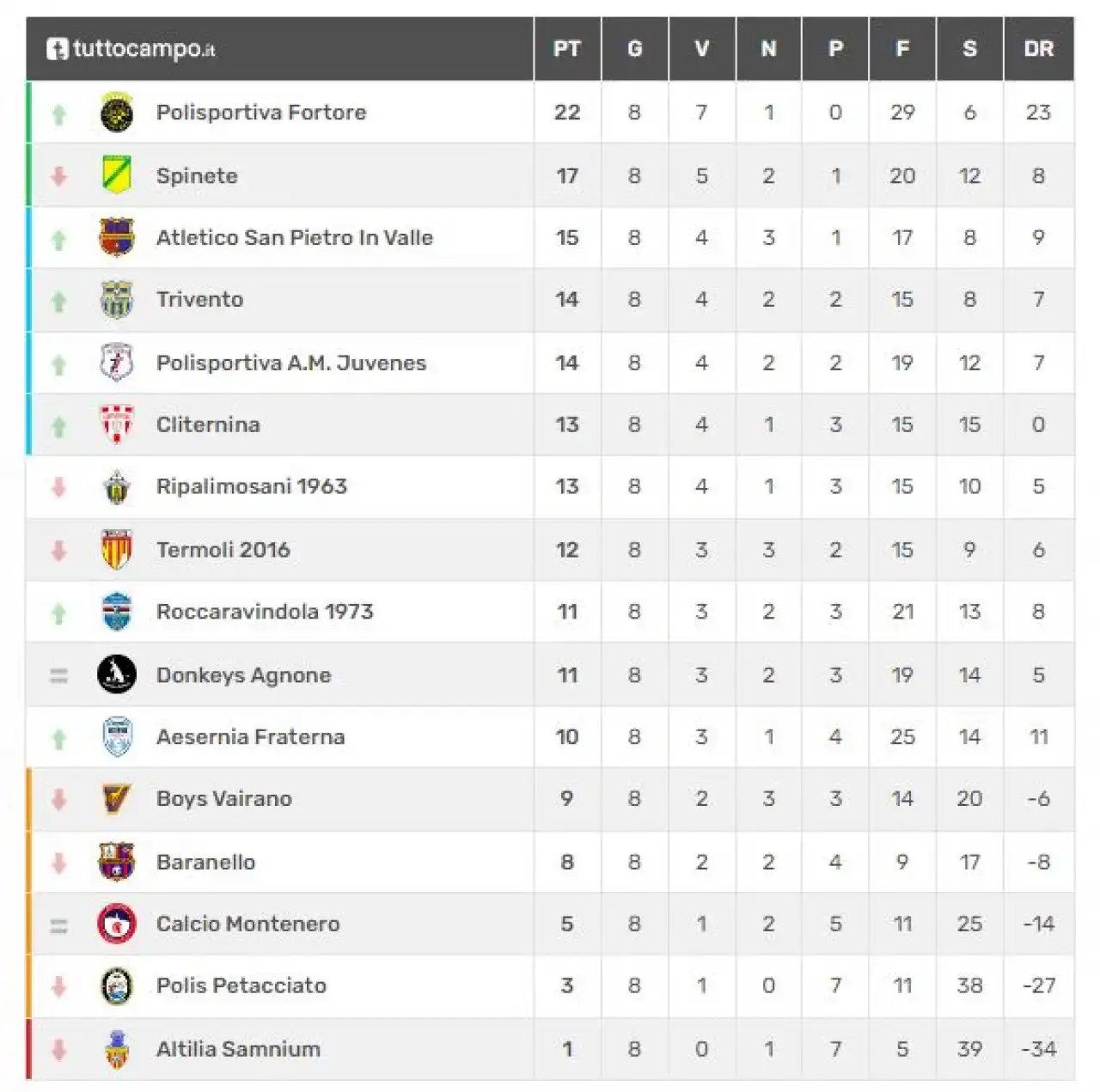
Task: Select the Donkeys Agnone black circular logo
Action: [117, 674]
